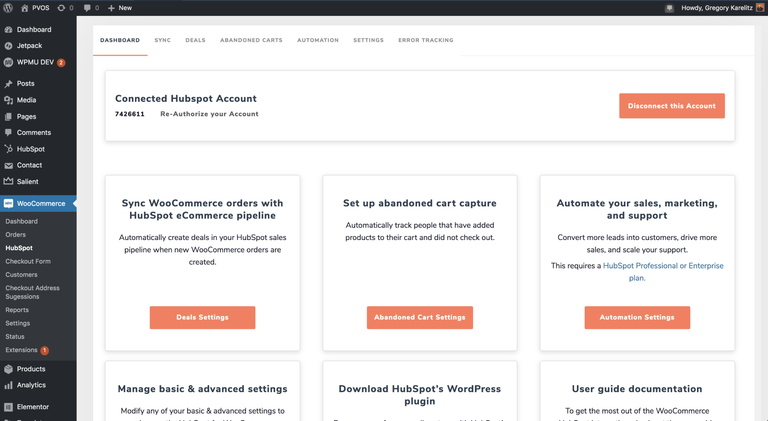Viewport: 768px width, 421px height.
Task: Click the Analytics bar chart icon
Action: [x=8, y=385]
